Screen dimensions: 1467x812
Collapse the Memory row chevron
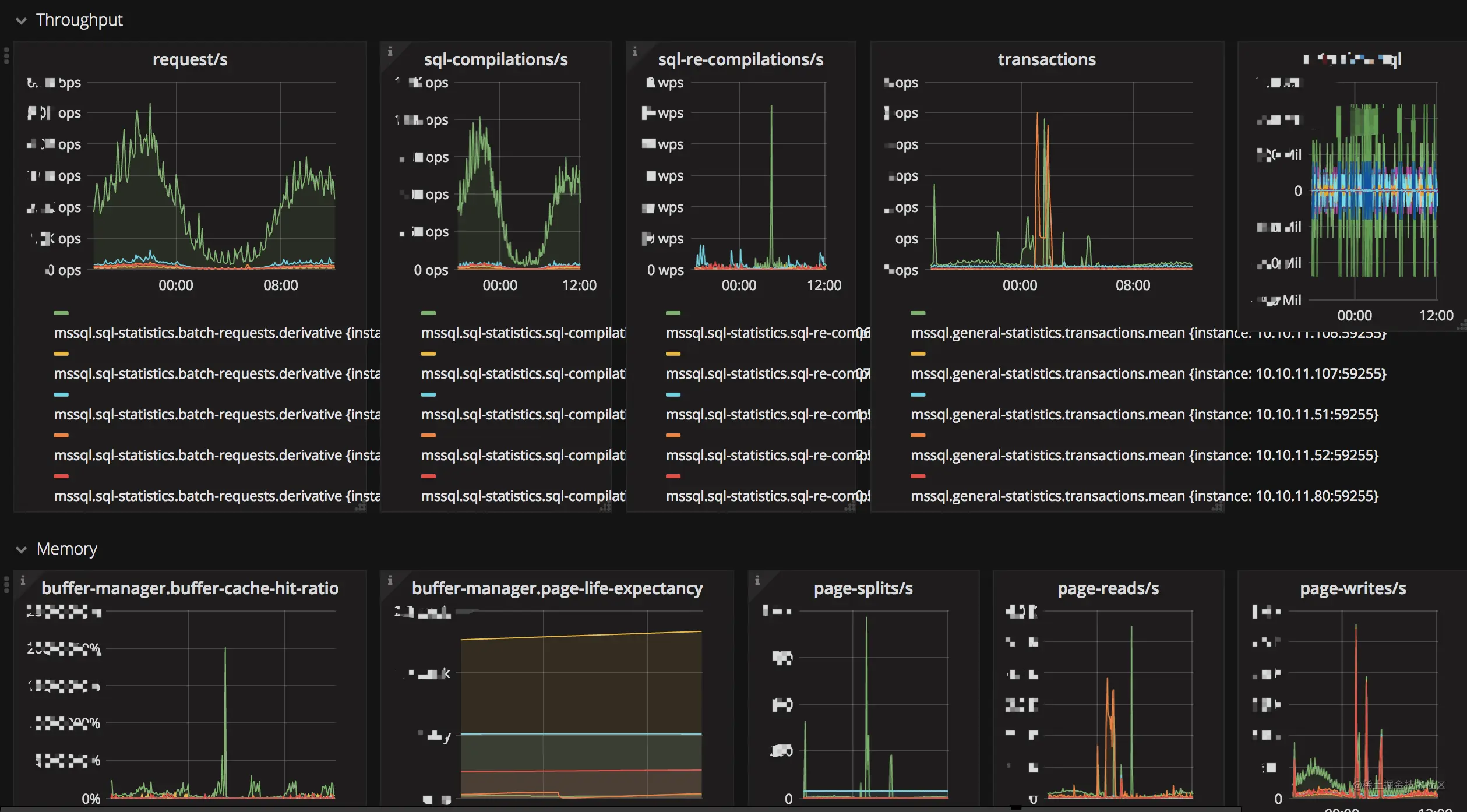point(22,550)
